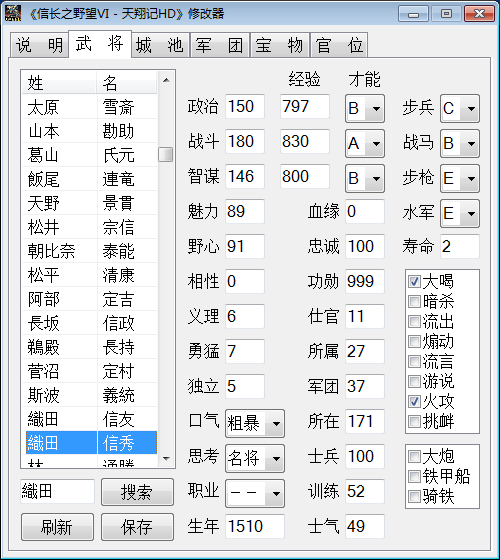The image size is (500, 560).
Task: Click the 刷新 button
Action: point(58,527)
